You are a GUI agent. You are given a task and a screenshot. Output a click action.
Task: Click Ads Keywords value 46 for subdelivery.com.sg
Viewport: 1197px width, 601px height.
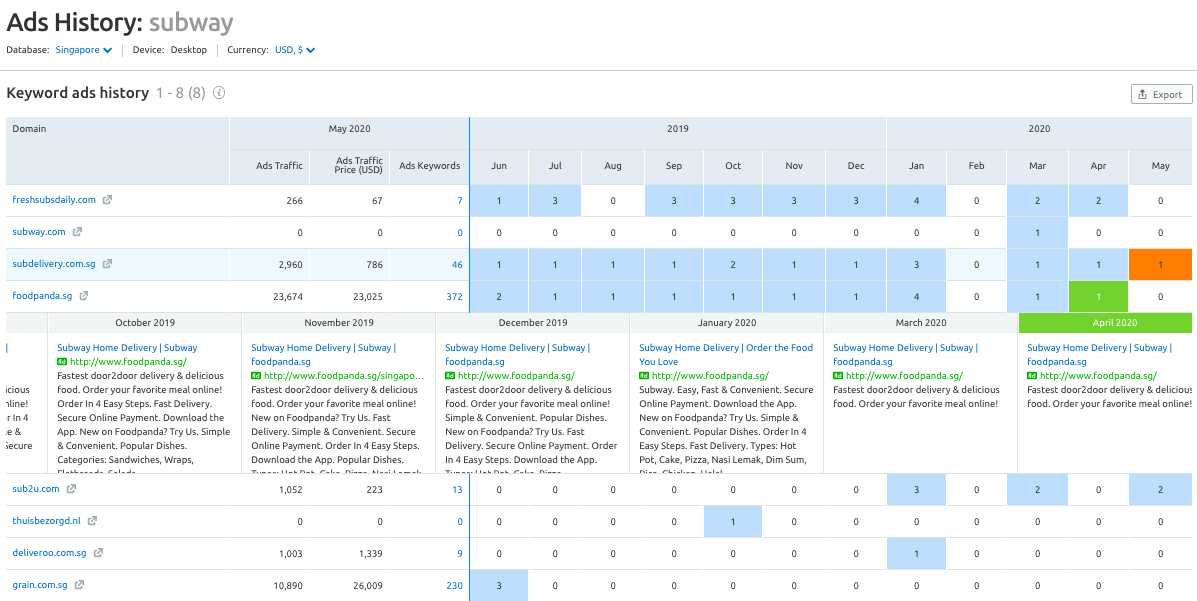point(457,265)
